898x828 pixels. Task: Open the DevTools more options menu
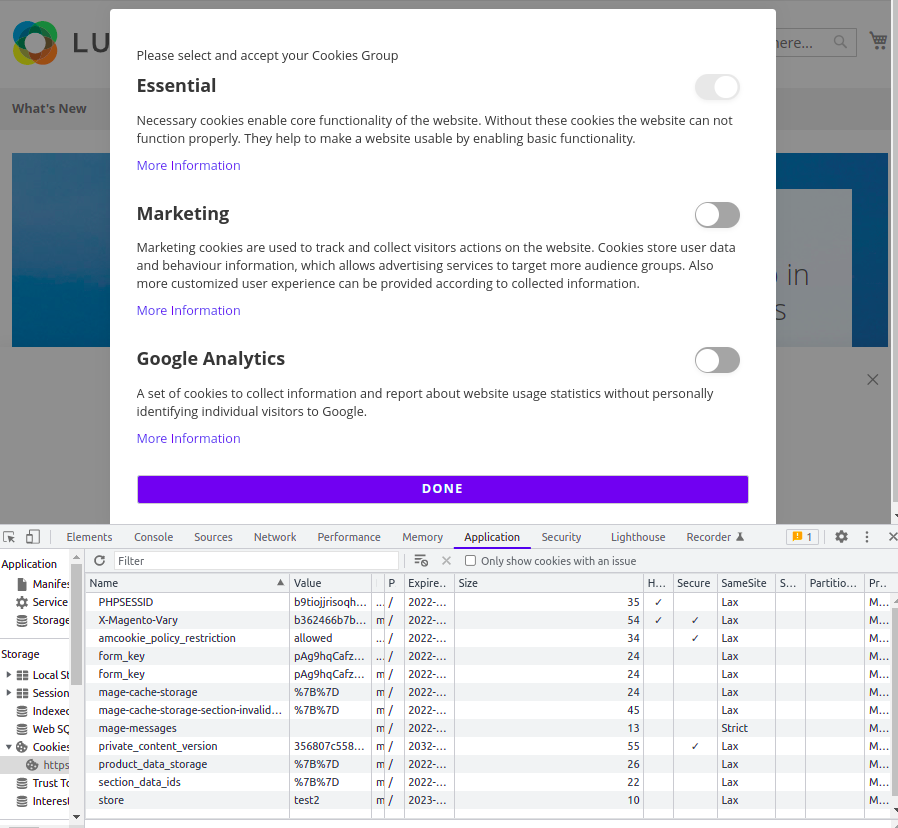click(x=867, y=537)
